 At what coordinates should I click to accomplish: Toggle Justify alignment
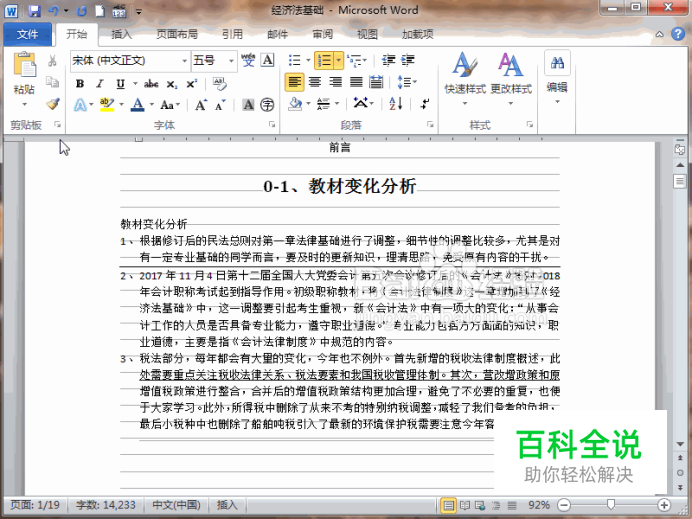[x=356, y=82]
